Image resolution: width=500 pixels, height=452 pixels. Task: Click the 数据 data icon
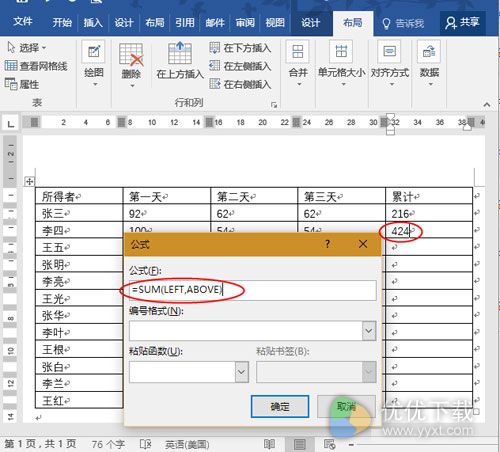pos(429,51)
